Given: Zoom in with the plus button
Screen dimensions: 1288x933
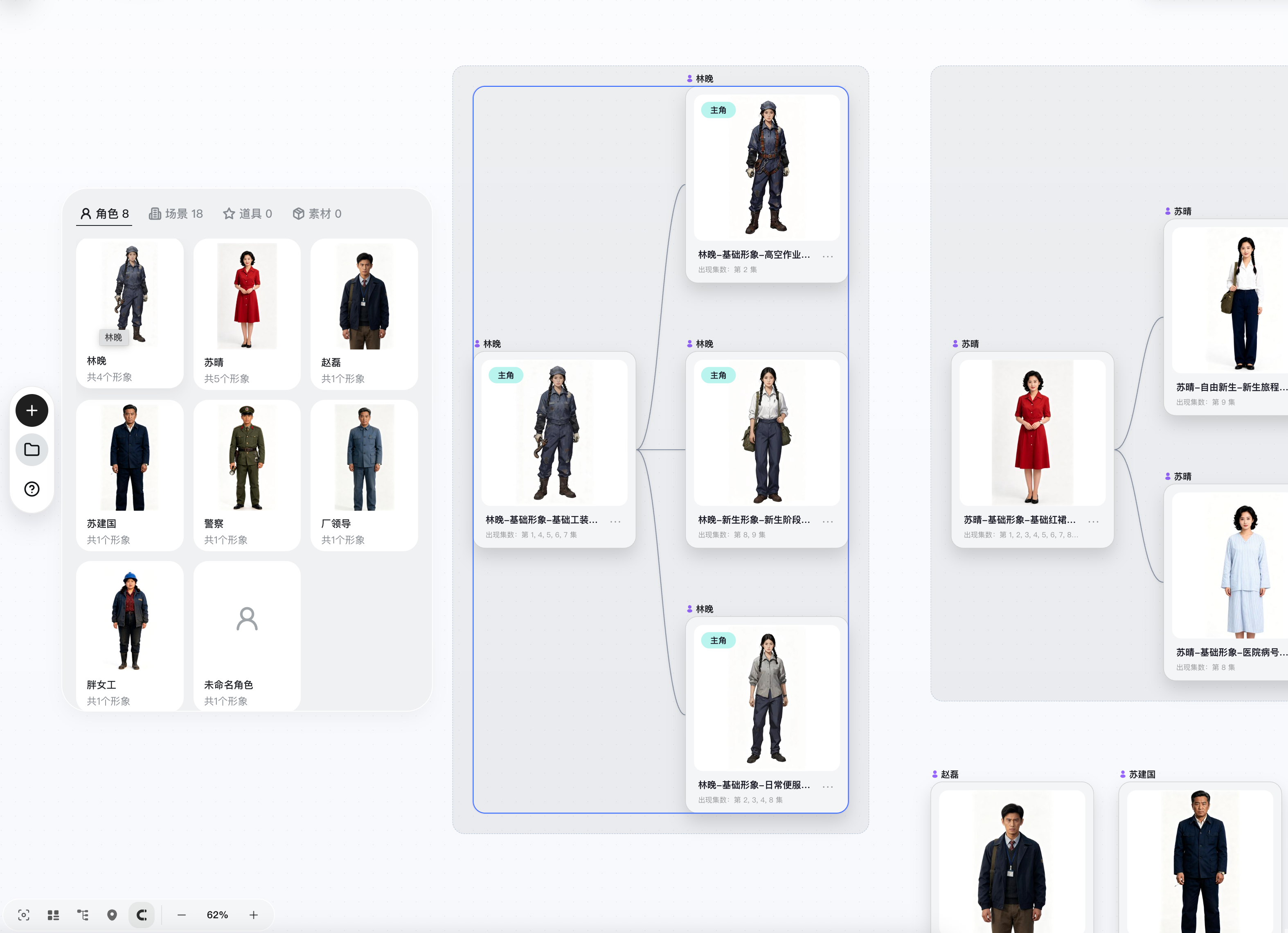Looking at the screenshot, I should click(x=254, y=915).
